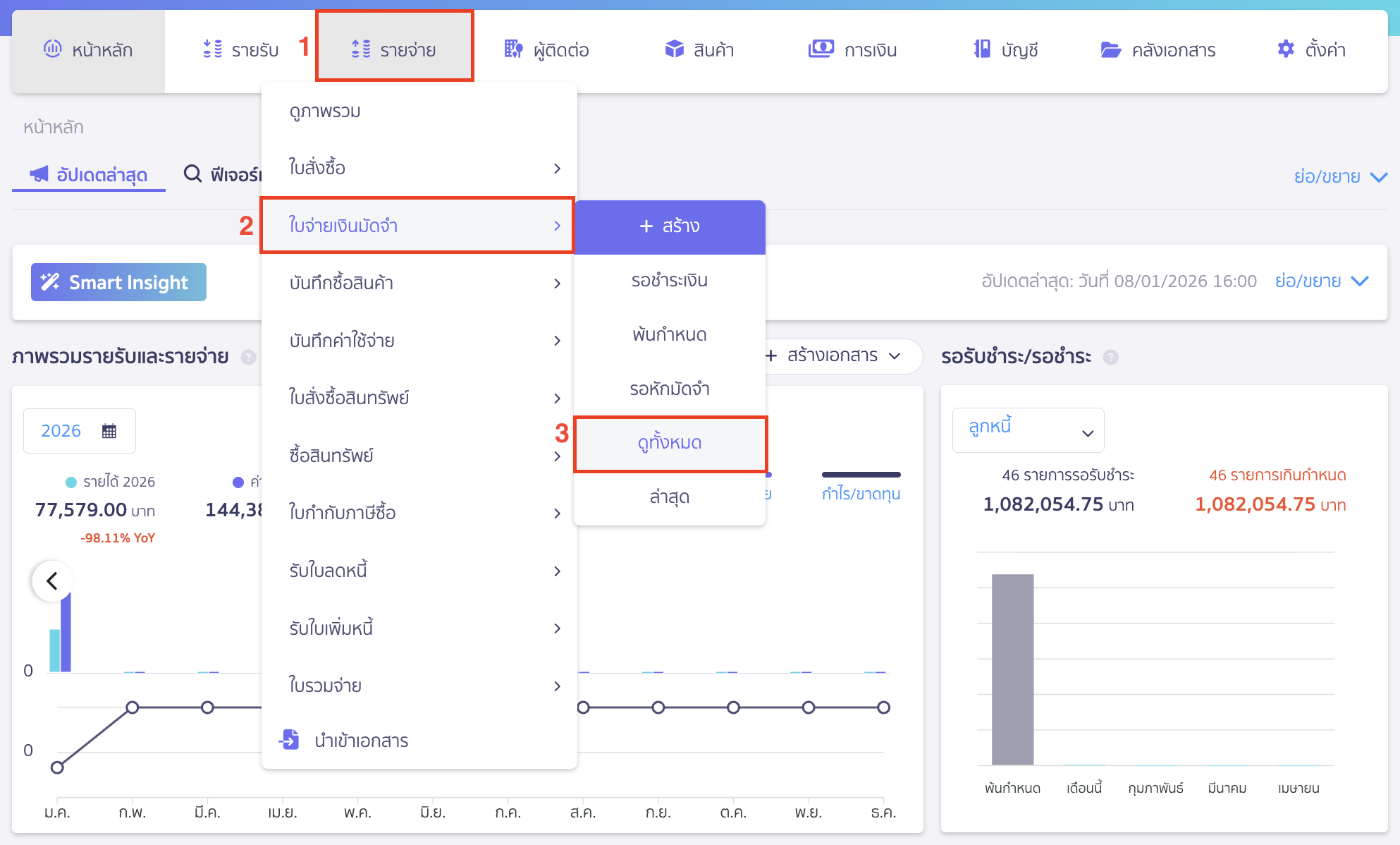Open the ผู้ติดต่อ contacts section

click(512, 49)
